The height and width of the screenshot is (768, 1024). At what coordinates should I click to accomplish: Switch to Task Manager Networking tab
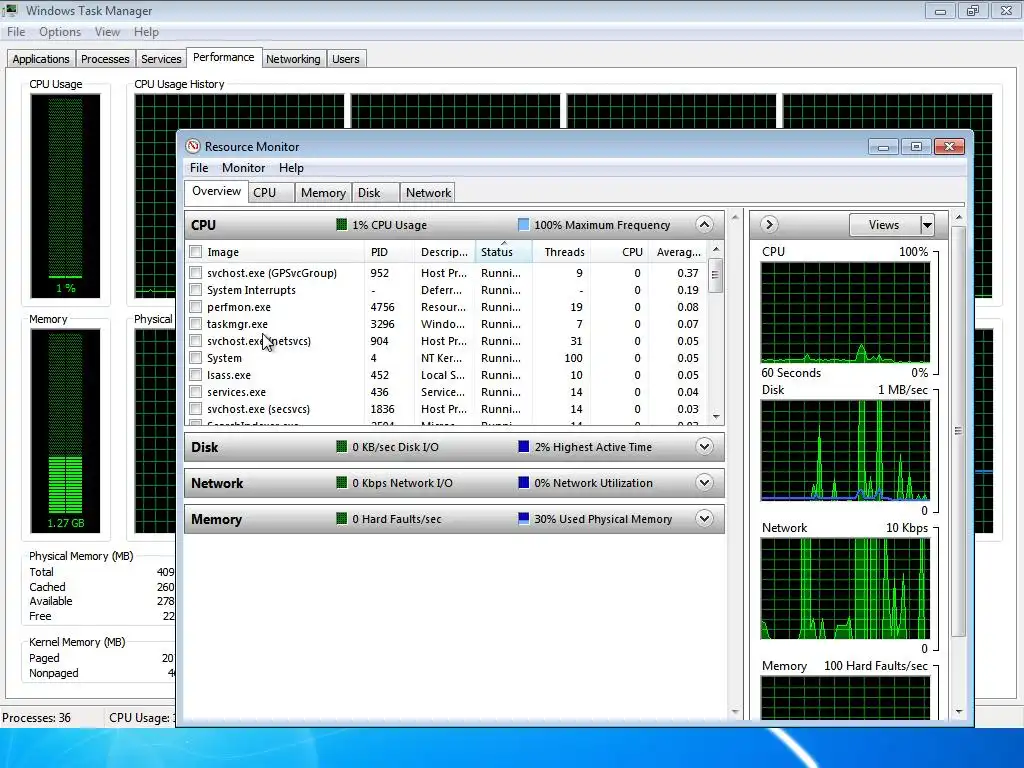[x=293, y=59]
